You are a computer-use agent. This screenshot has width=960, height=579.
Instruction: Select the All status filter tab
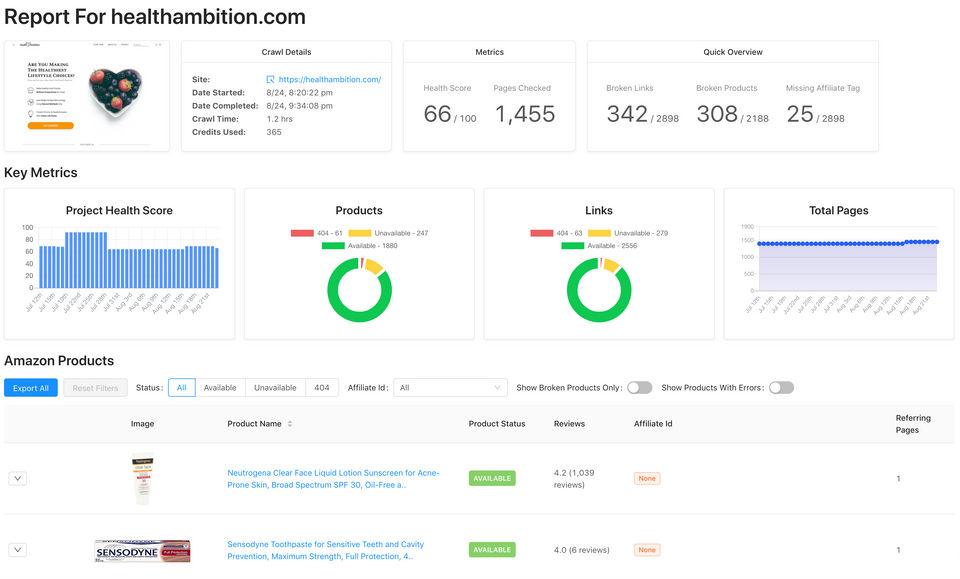pos(182,387)
